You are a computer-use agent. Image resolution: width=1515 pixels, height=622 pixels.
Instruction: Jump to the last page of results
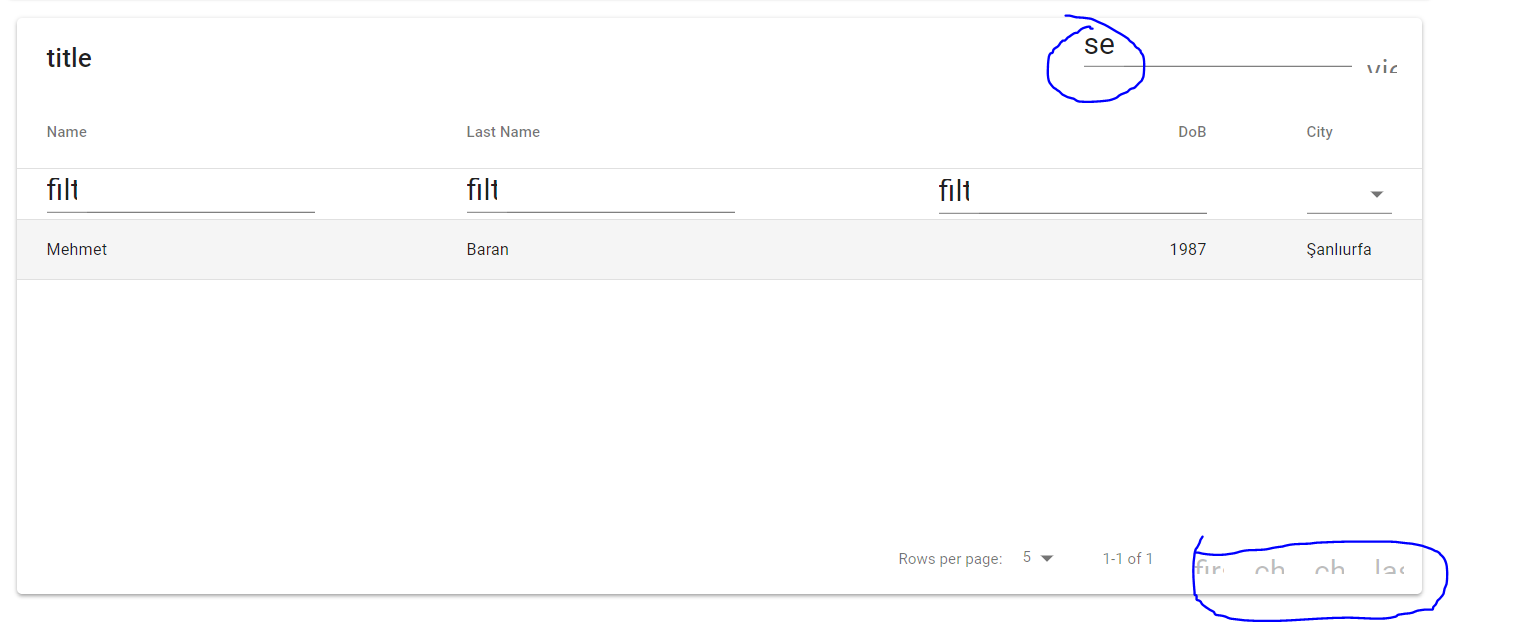point(1389,570)
